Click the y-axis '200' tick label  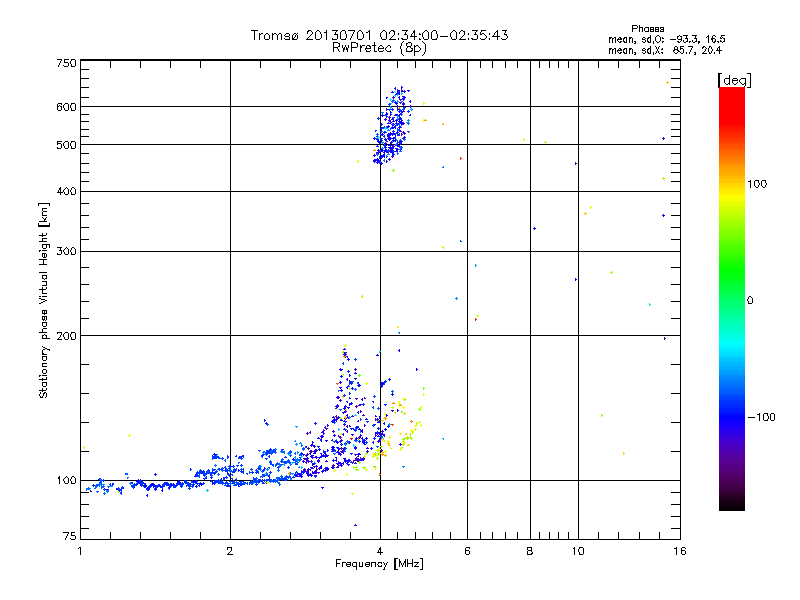(x=66, y=336)
